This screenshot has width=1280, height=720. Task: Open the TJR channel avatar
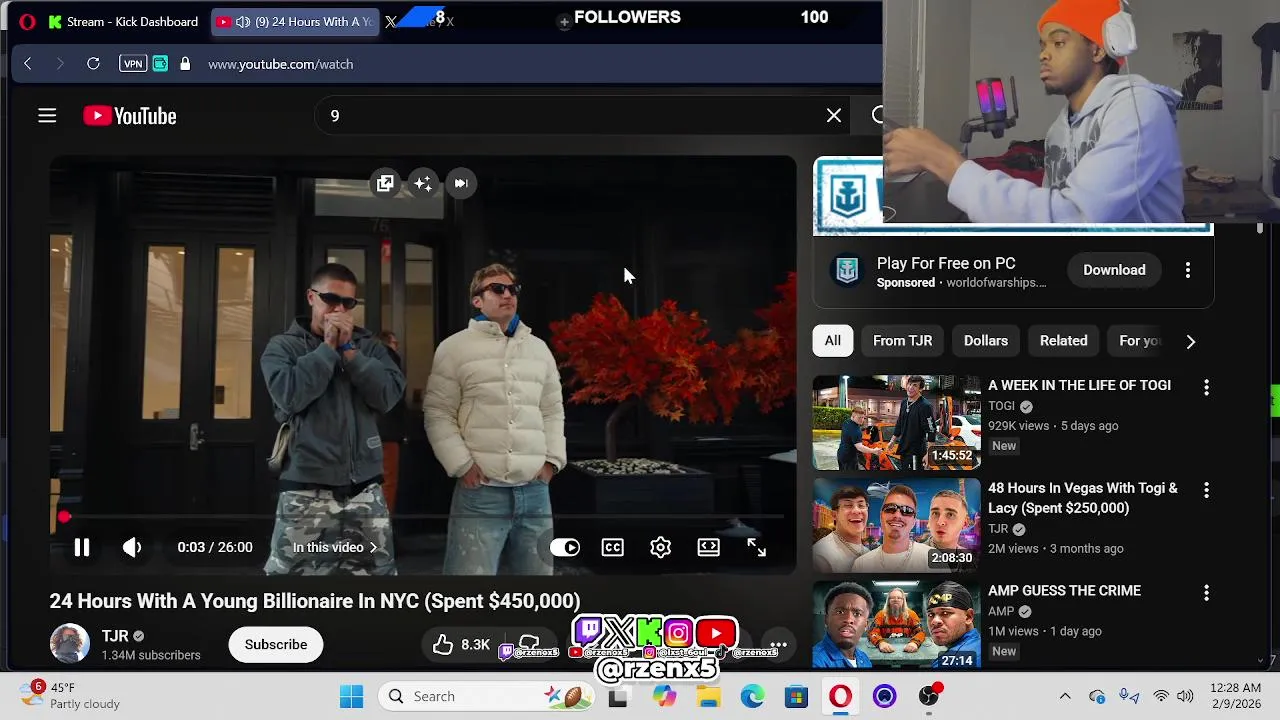[70, 644]
